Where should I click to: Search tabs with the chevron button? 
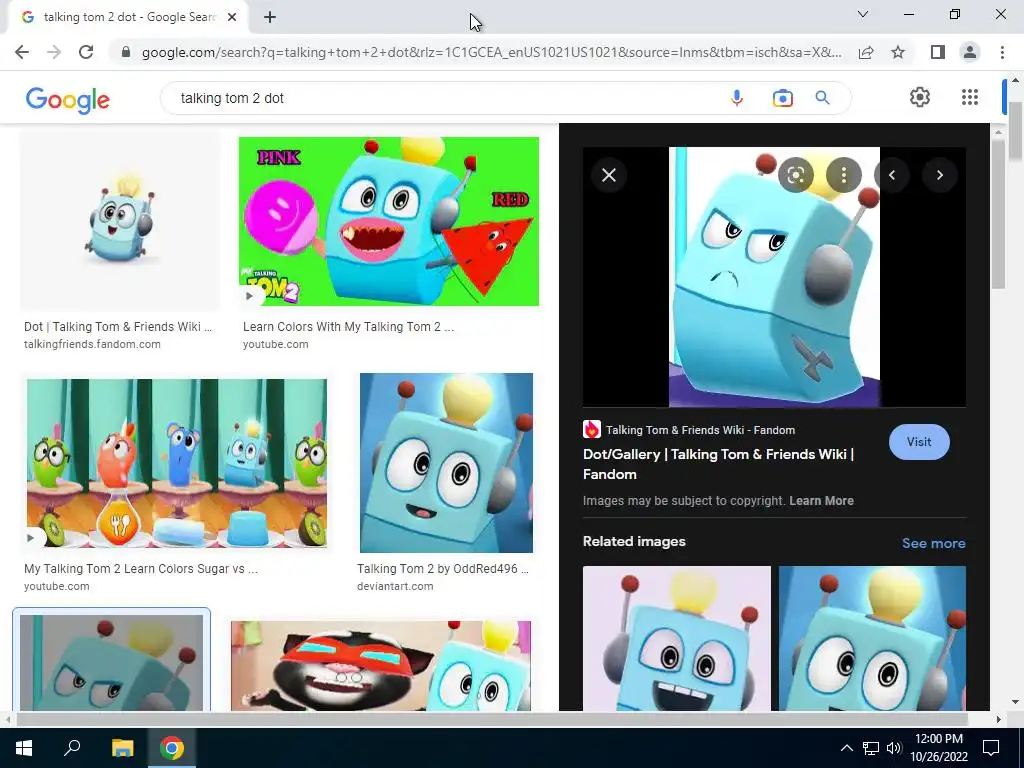[863, 14]
